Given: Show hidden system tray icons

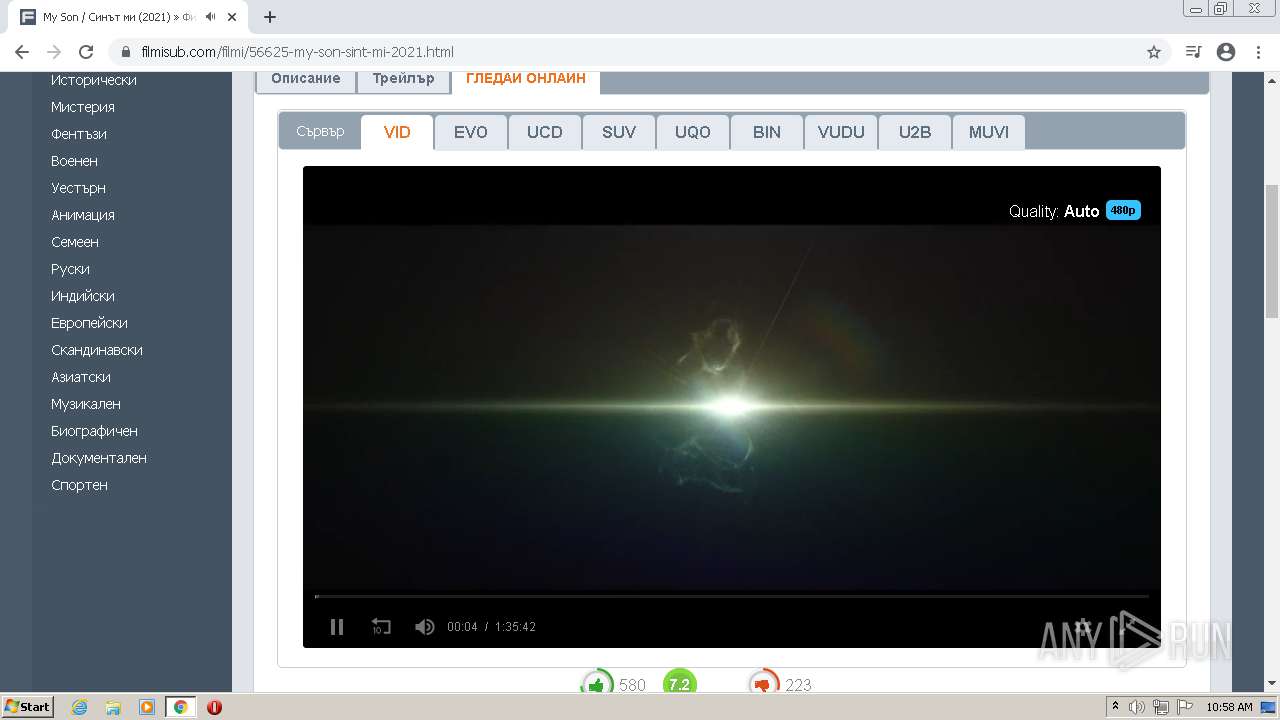Looking at the screenshot, I should [1114, 707].
